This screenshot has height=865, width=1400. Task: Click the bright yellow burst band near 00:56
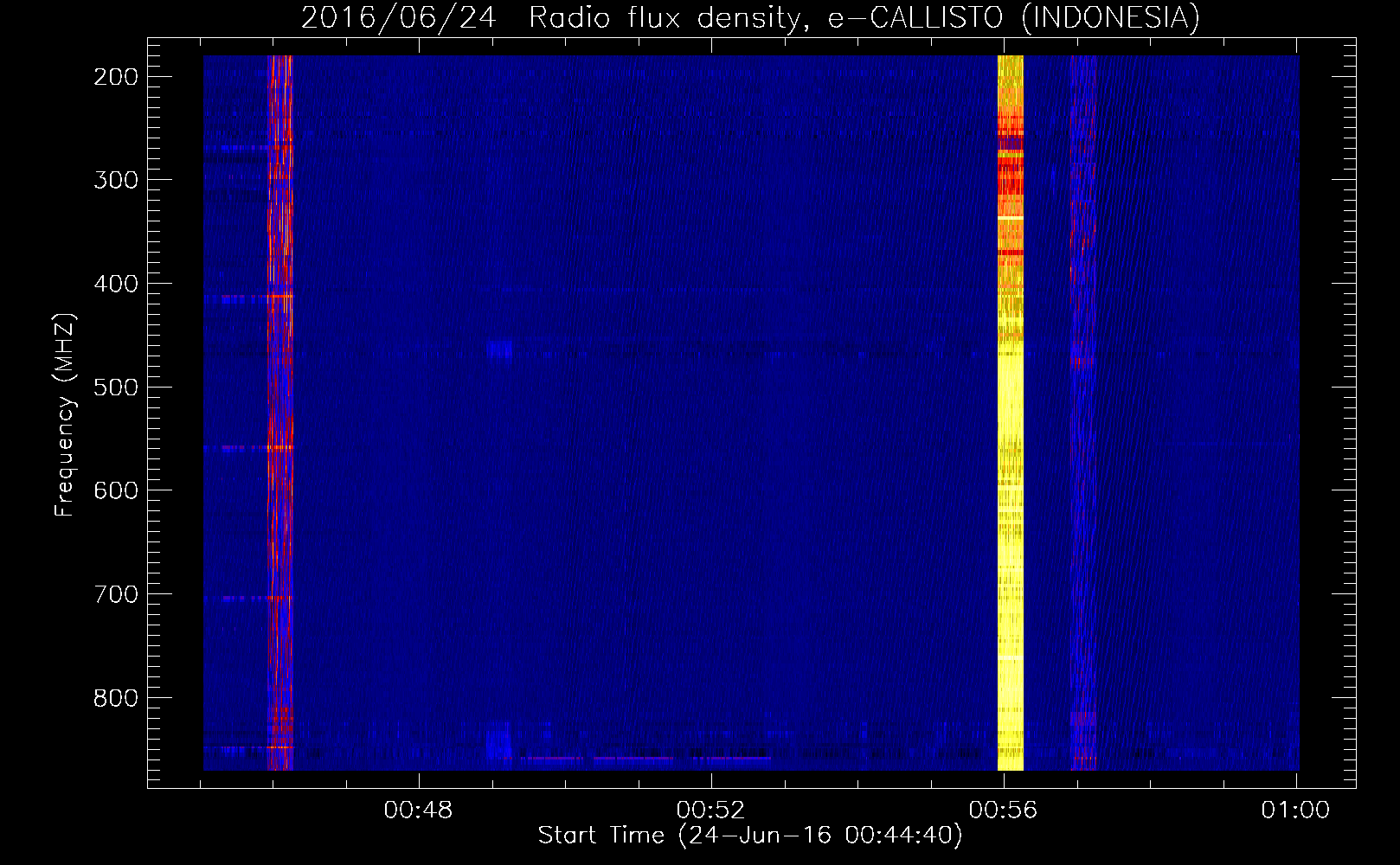tap(1011, 413)
